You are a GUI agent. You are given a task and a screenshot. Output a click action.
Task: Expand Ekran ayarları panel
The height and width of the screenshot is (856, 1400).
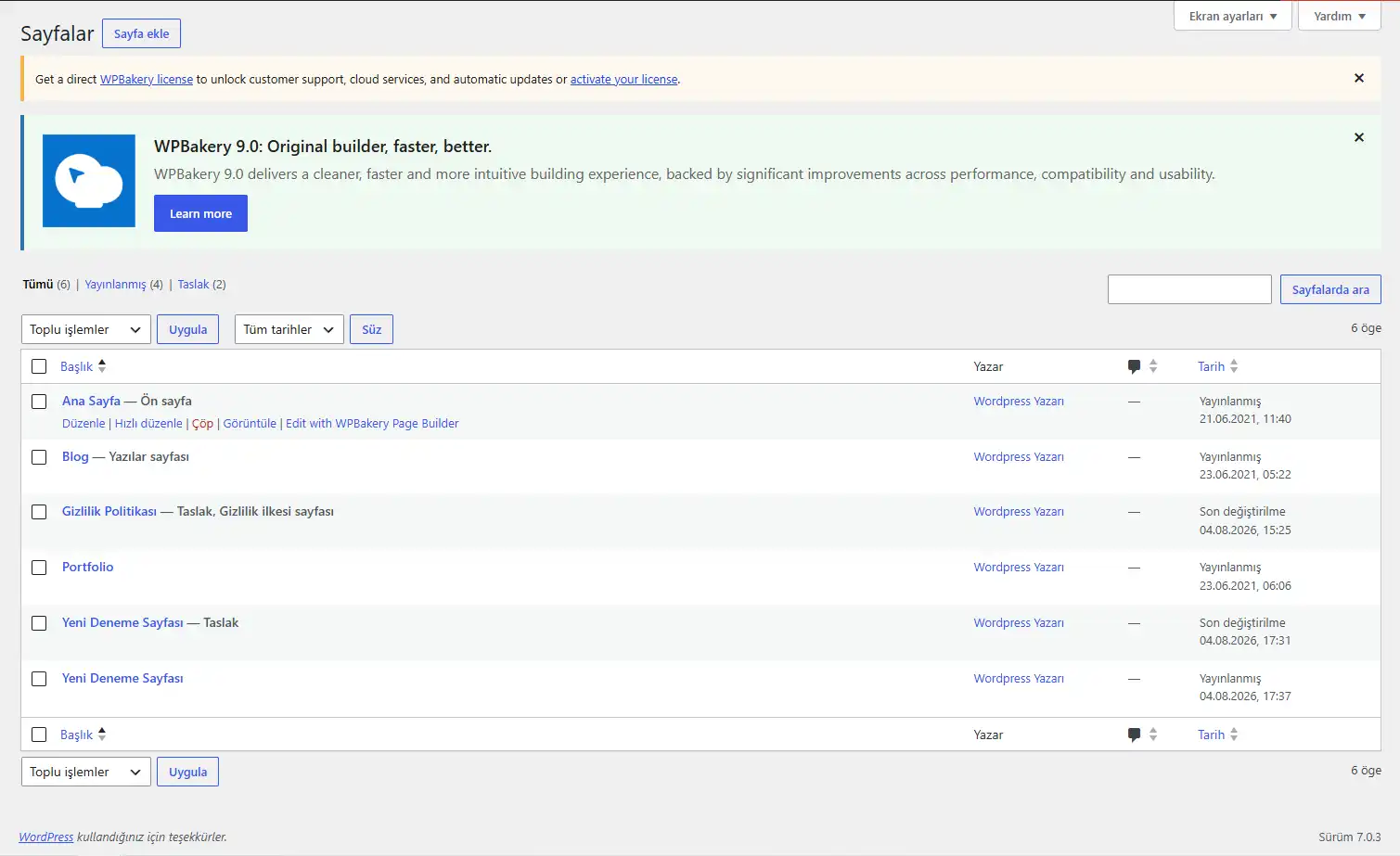(x=1233, y=16)
